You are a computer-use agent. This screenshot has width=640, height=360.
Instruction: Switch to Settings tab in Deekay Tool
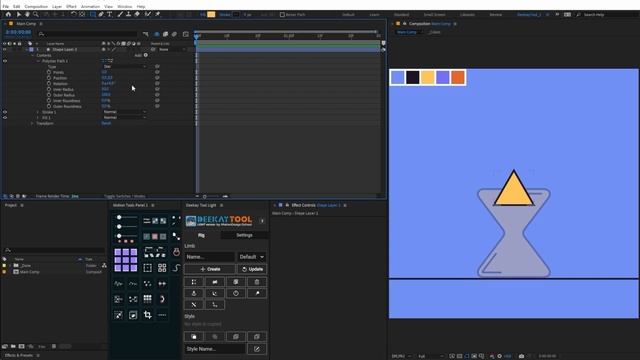click(x=244, y=235)
